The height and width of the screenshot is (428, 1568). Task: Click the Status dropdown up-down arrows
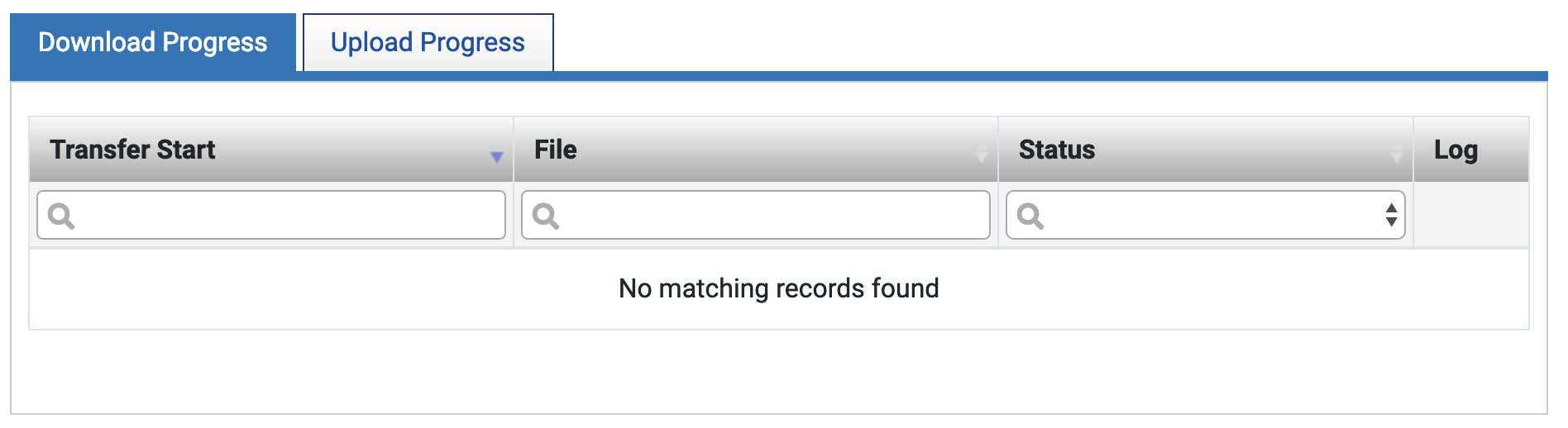(x=1391, y=215)
